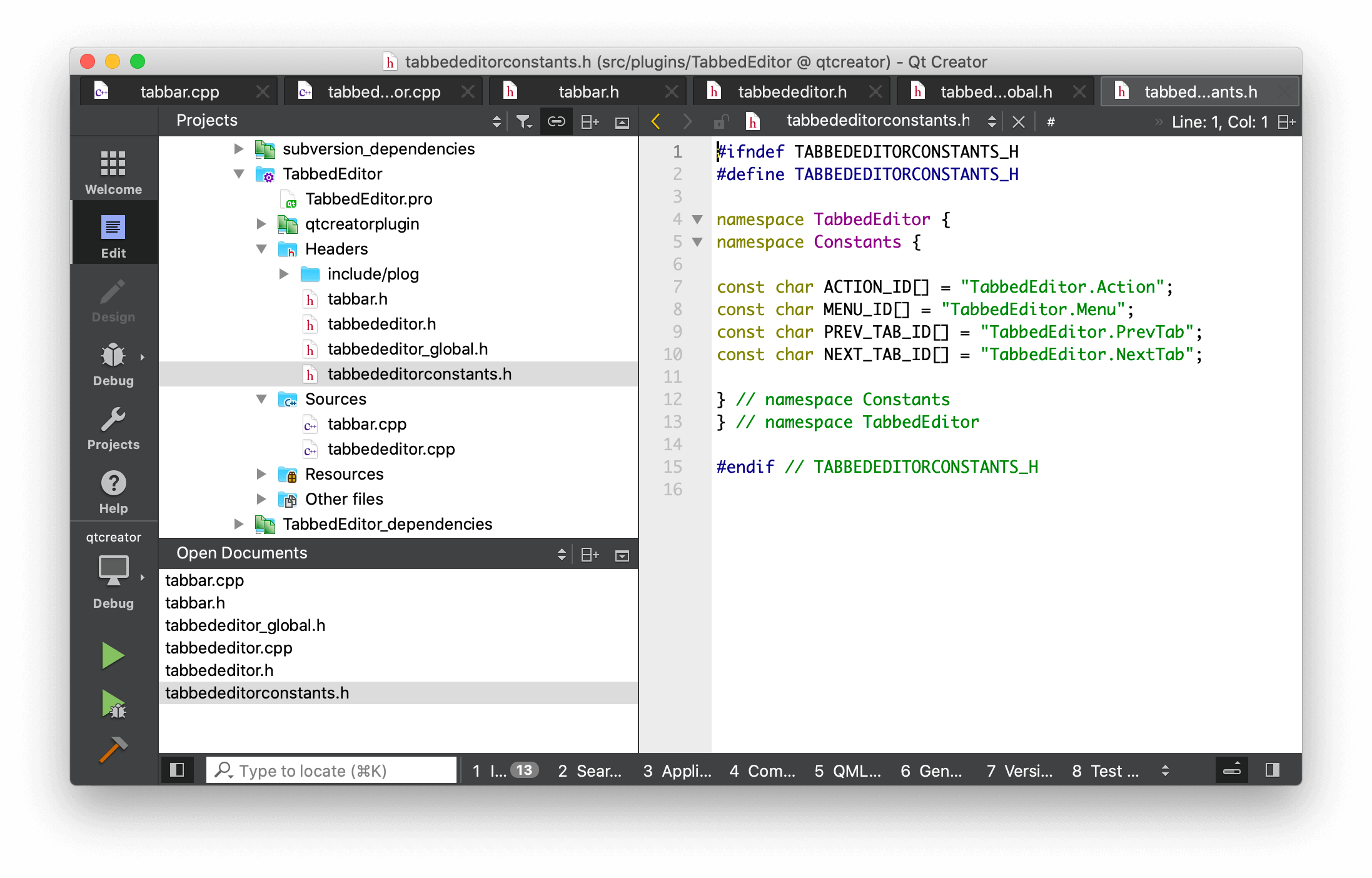
Task: Click the Type to locate field
Action: [x=331, y=770]
